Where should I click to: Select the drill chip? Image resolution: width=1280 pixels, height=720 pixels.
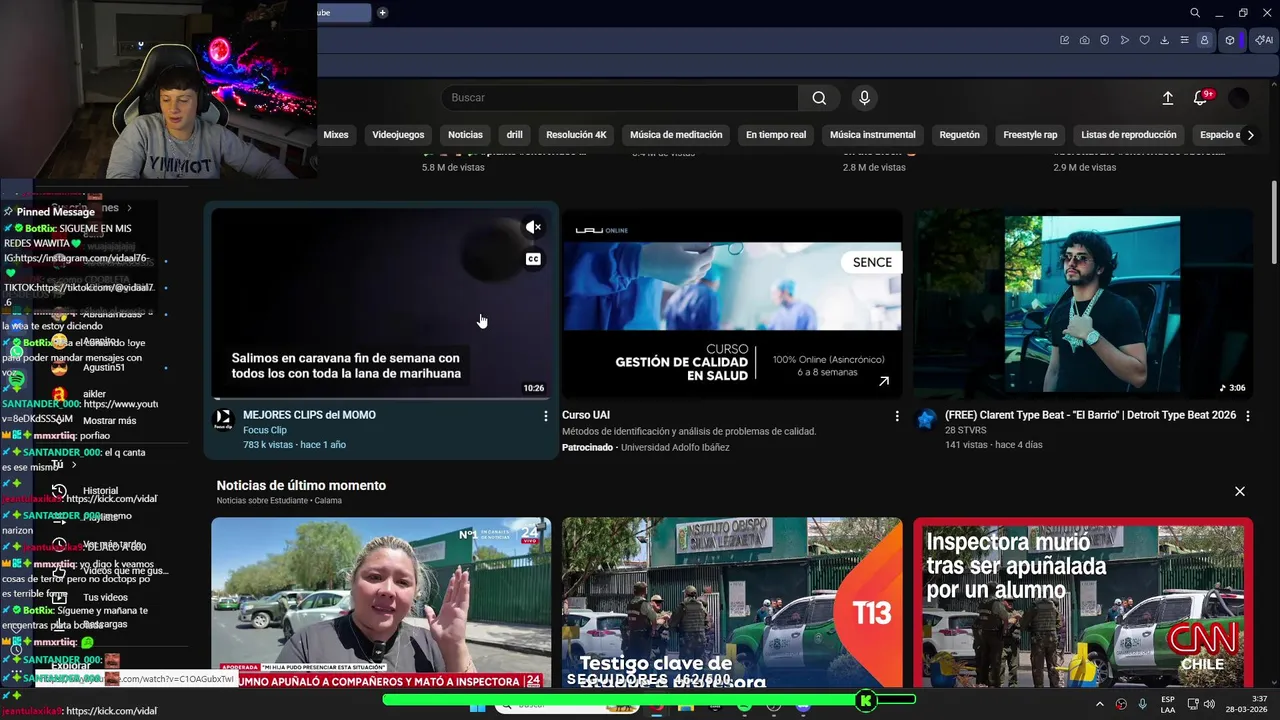[x=514, y=135]
